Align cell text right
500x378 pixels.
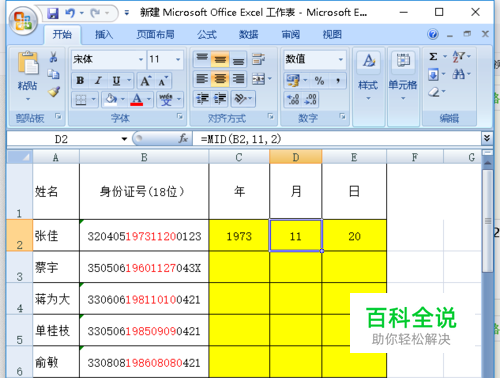coord(238,79)
